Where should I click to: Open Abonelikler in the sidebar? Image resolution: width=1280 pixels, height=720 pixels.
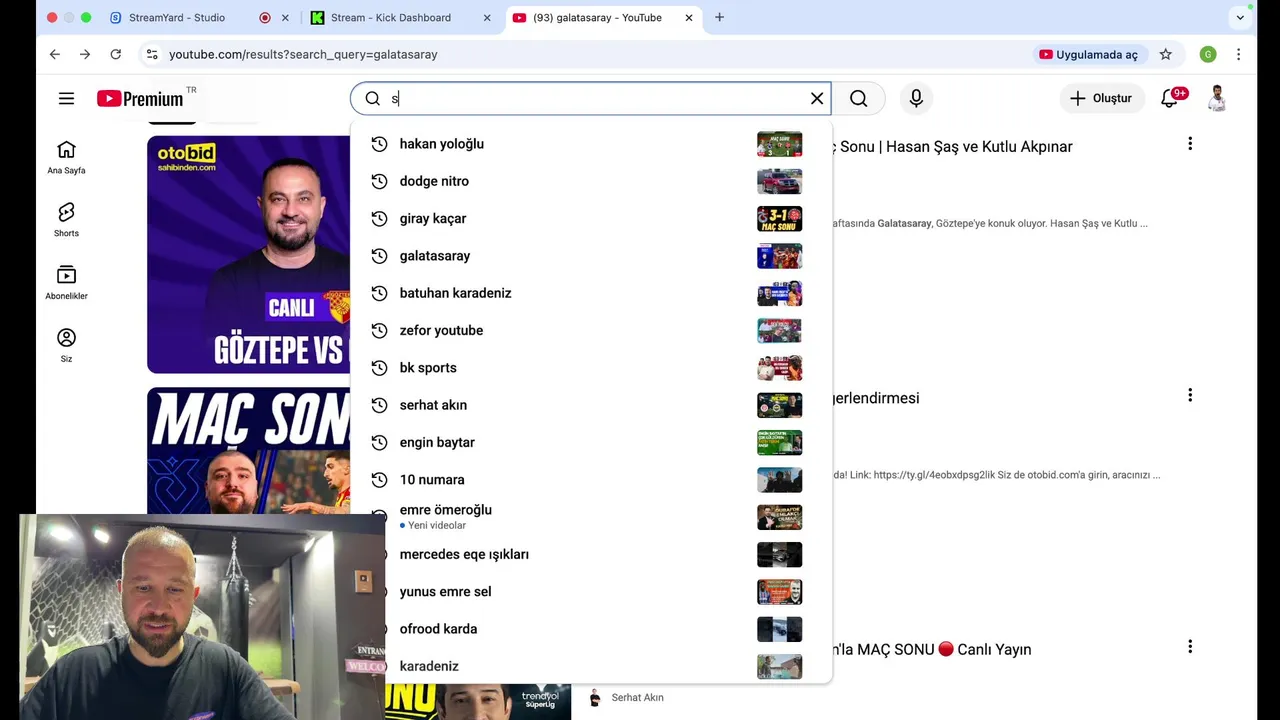click(66, 283)
